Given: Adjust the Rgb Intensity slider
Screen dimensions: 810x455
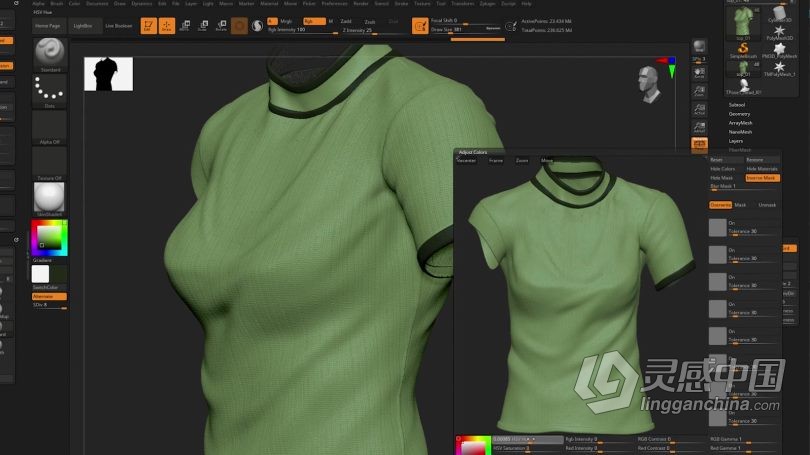Looking at the screenshot, I should [x=303, y=30].
